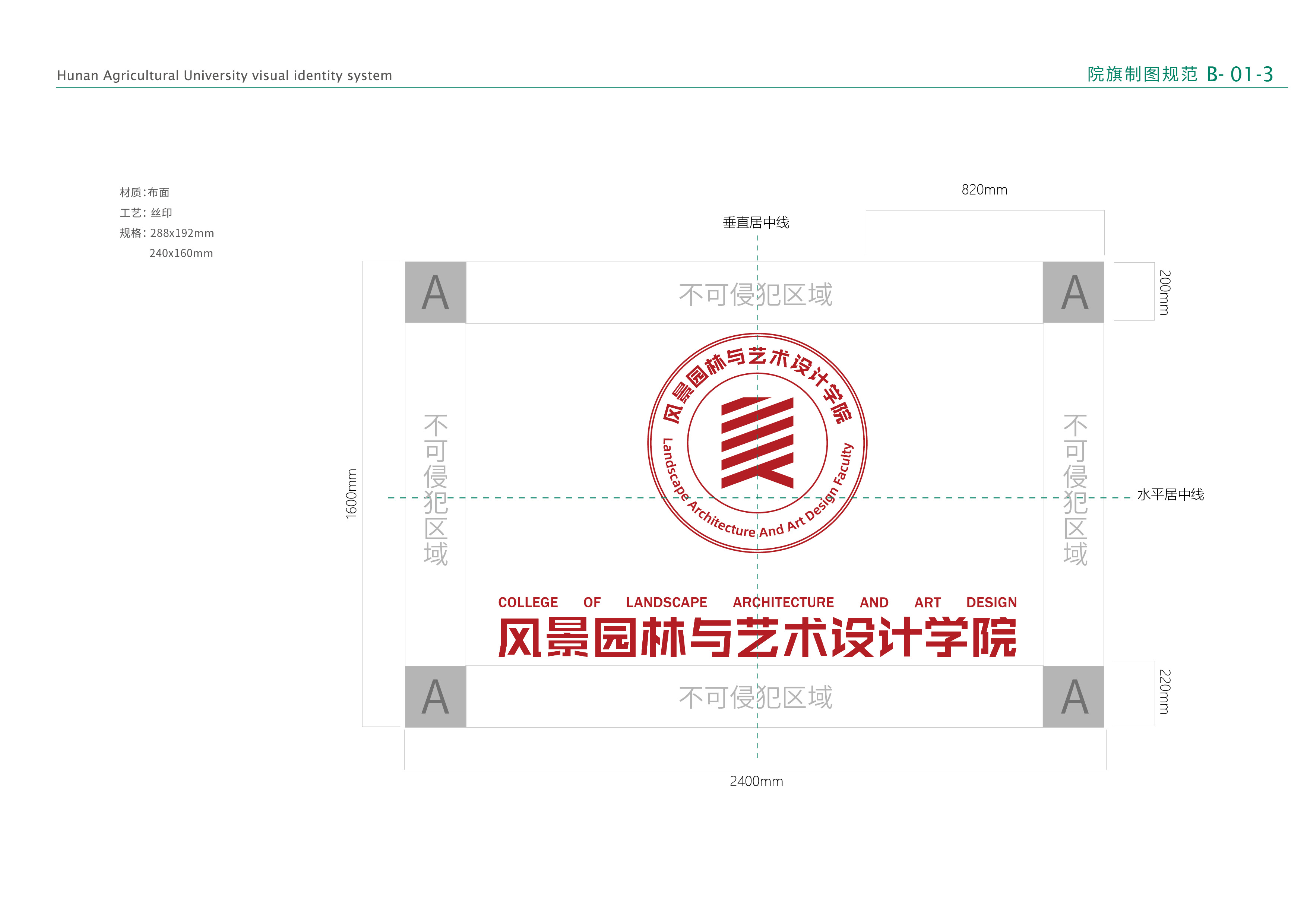
Task: Click the 垂直居中线 label
Action: pyautogui.click(x=756, y=222)
